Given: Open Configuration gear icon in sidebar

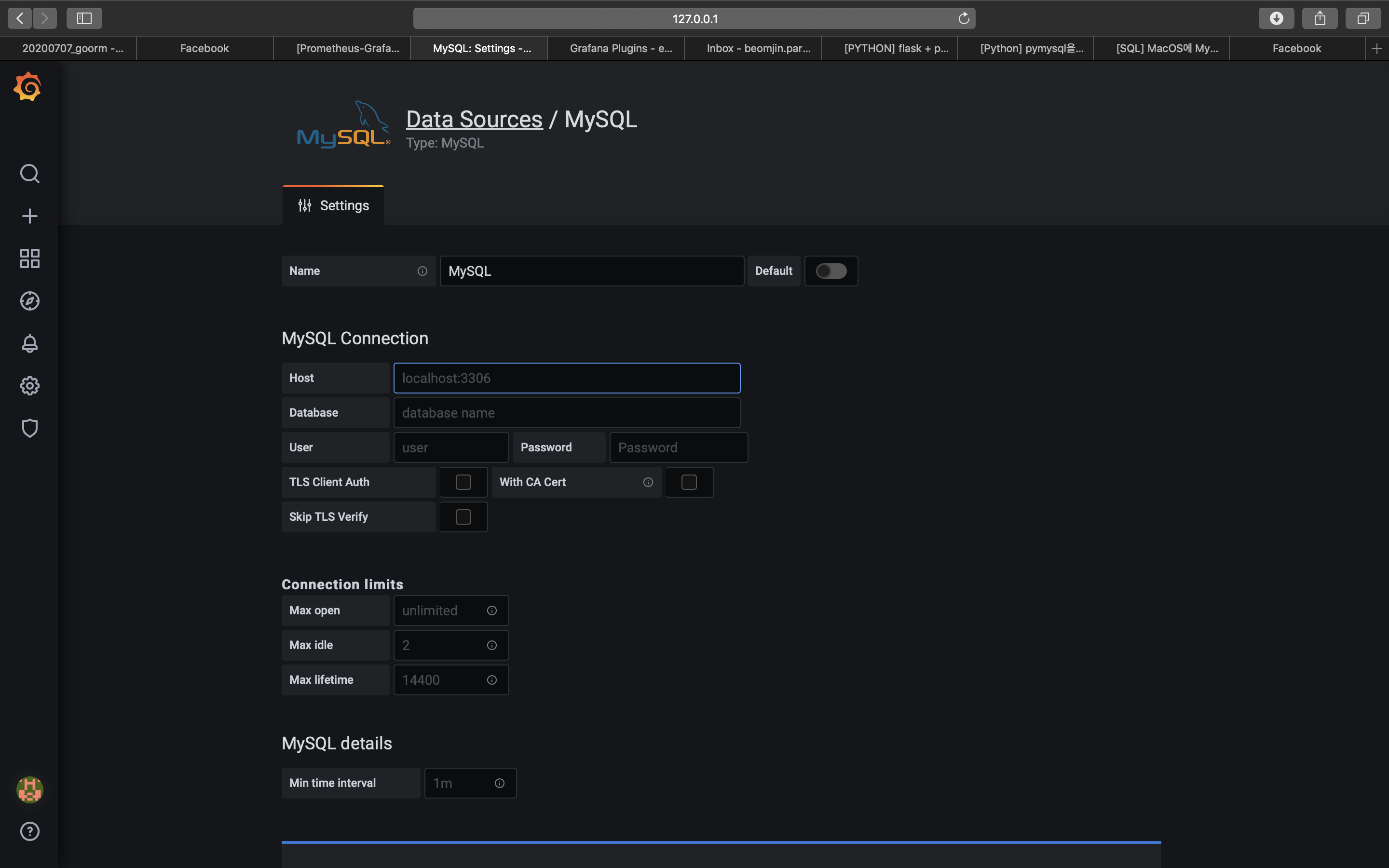Looking at the screenshot, I should coord(30,386).
